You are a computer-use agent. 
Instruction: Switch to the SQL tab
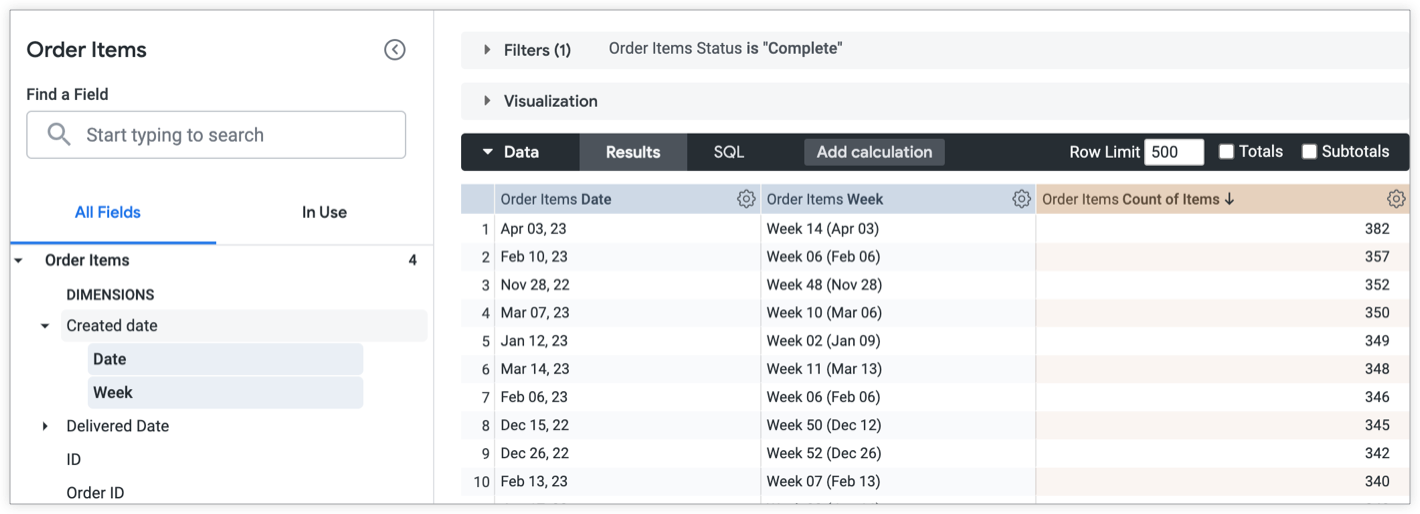(728, 152)
